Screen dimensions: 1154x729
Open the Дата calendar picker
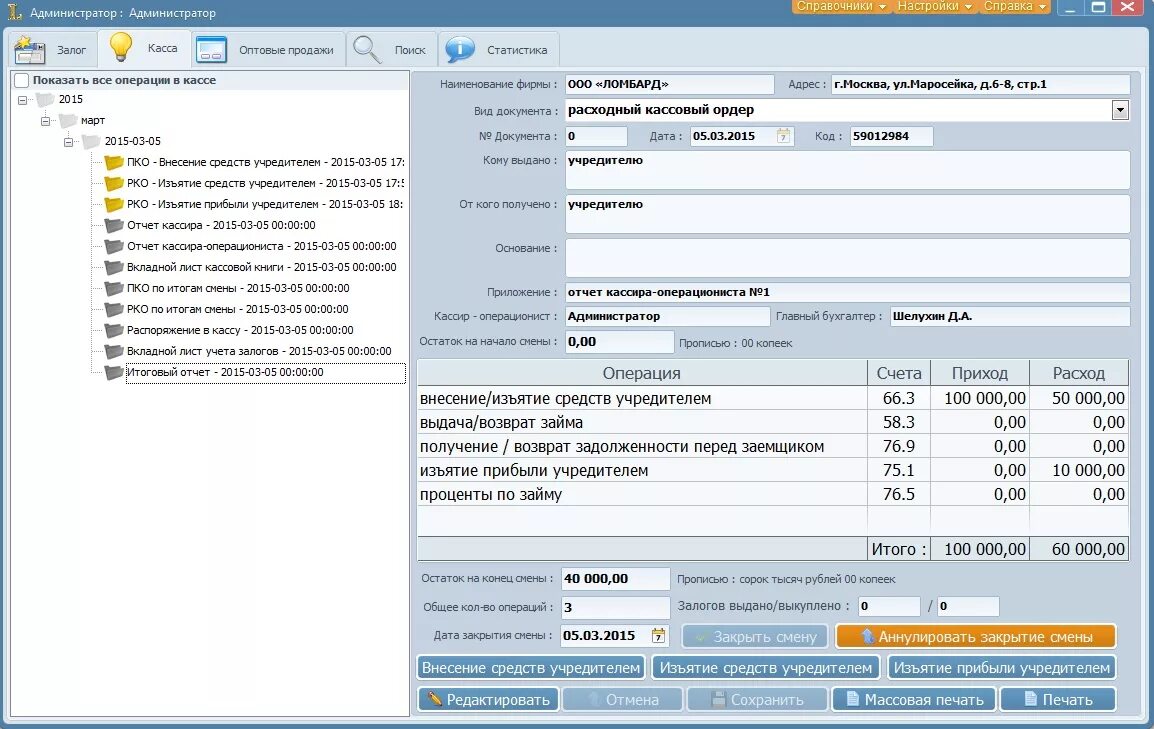(783, 136)
